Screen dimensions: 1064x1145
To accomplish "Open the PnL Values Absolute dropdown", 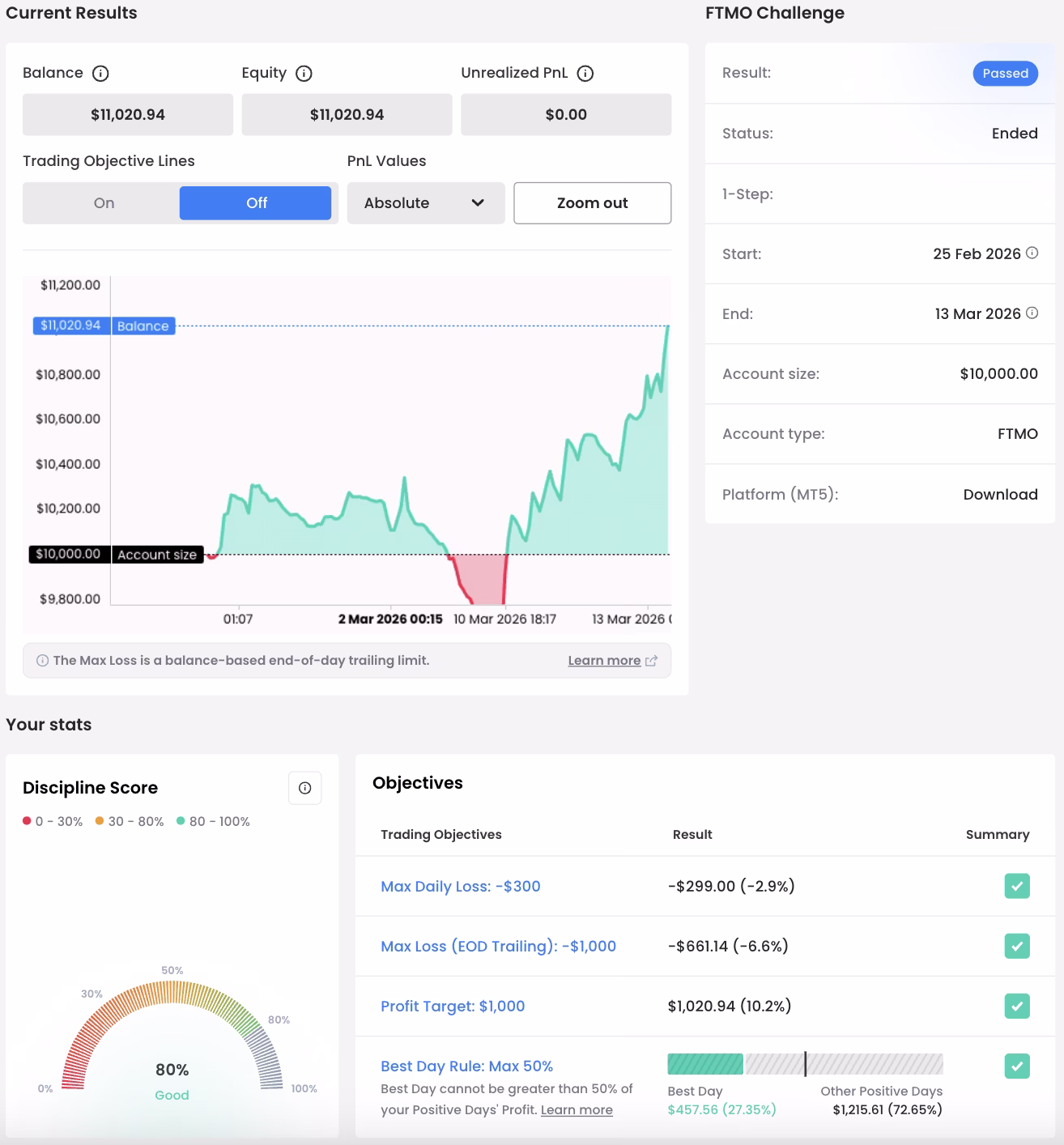I will pyautogui.click(x=426, y=203).
